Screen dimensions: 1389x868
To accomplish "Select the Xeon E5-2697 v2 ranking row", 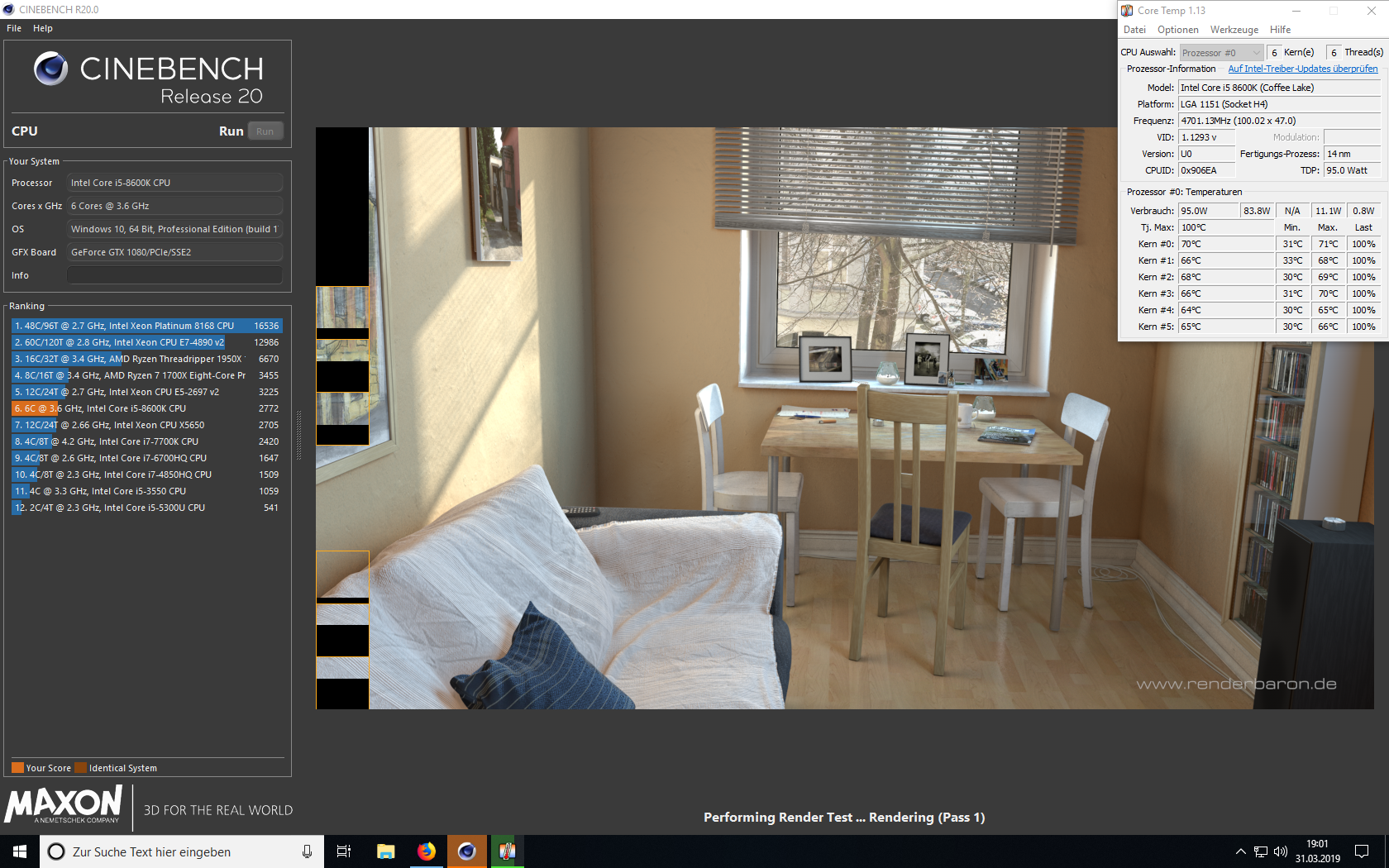I will click(146, 392).
